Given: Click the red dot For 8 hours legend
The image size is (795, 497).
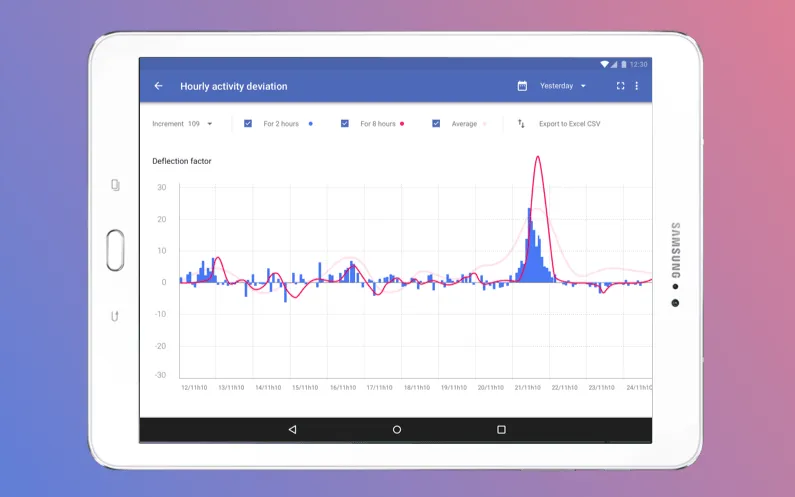Looking at the screenshot, I should [402, 124].
